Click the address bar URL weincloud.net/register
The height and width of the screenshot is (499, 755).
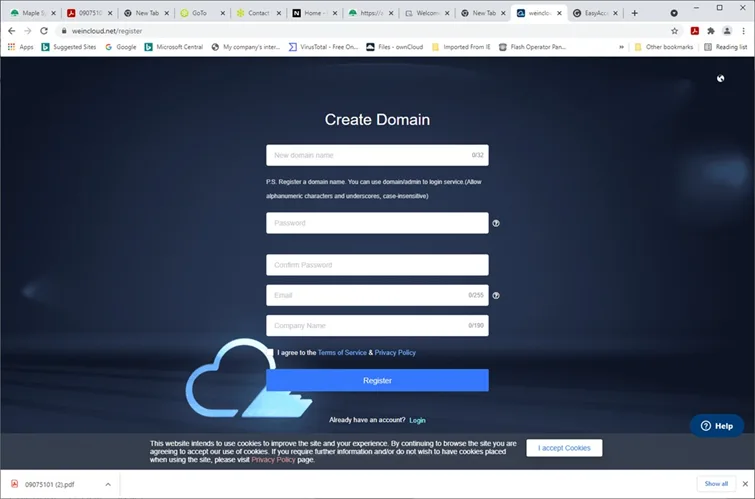point(107,31)
